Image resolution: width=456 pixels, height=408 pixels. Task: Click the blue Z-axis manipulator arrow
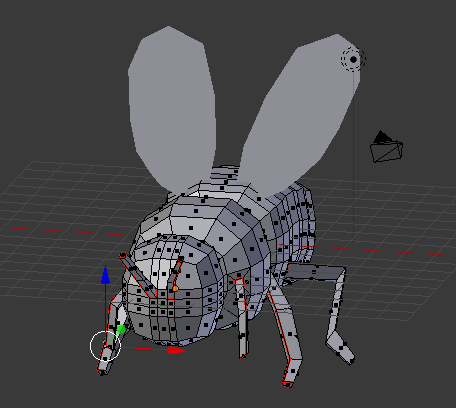point(105,276)
